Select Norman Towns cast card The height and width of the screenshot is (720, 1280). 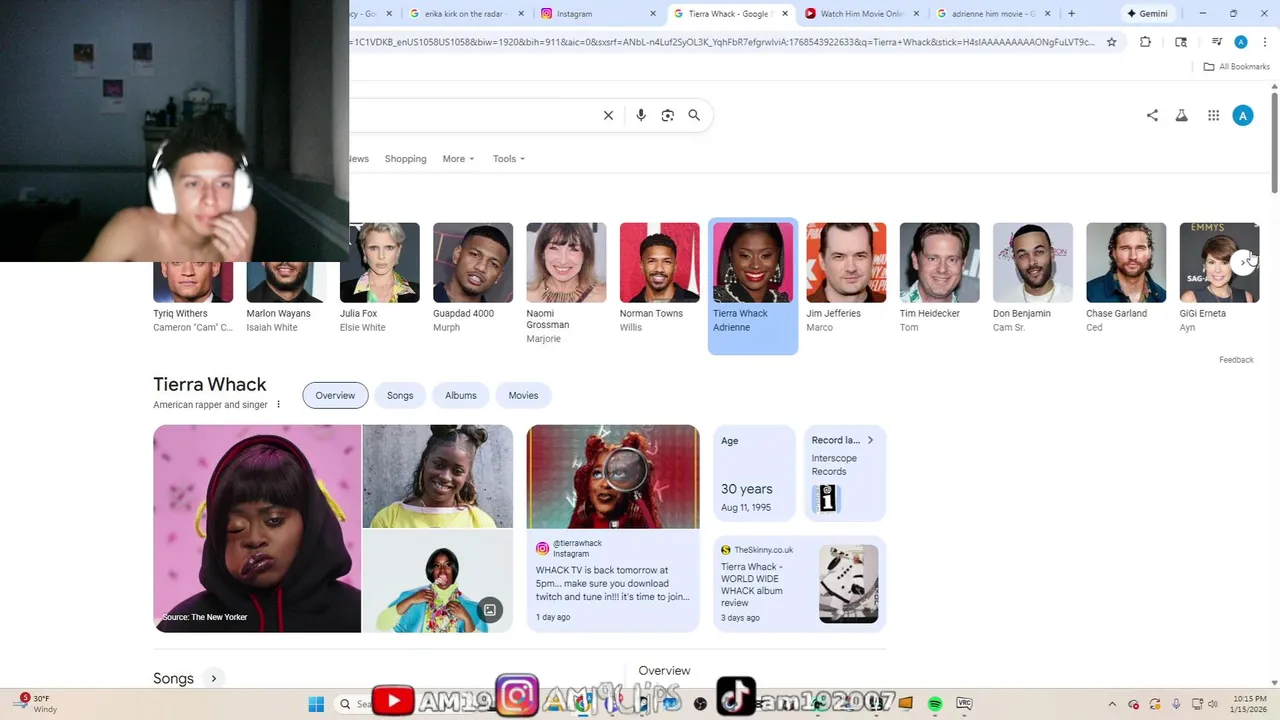(659, 278)
